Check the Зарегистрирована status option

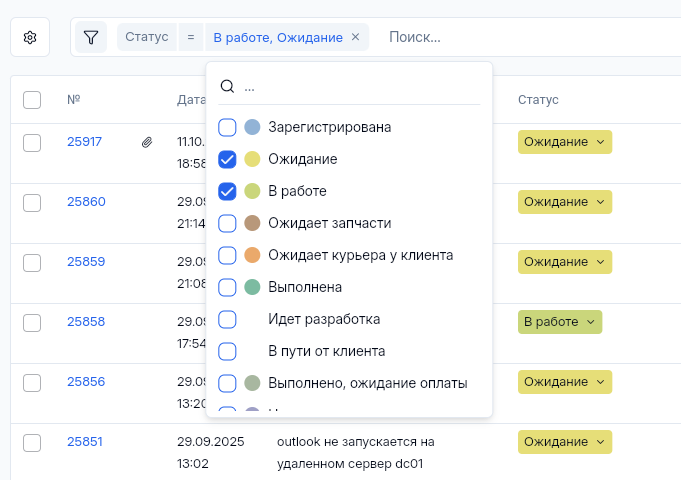(227, 128)
